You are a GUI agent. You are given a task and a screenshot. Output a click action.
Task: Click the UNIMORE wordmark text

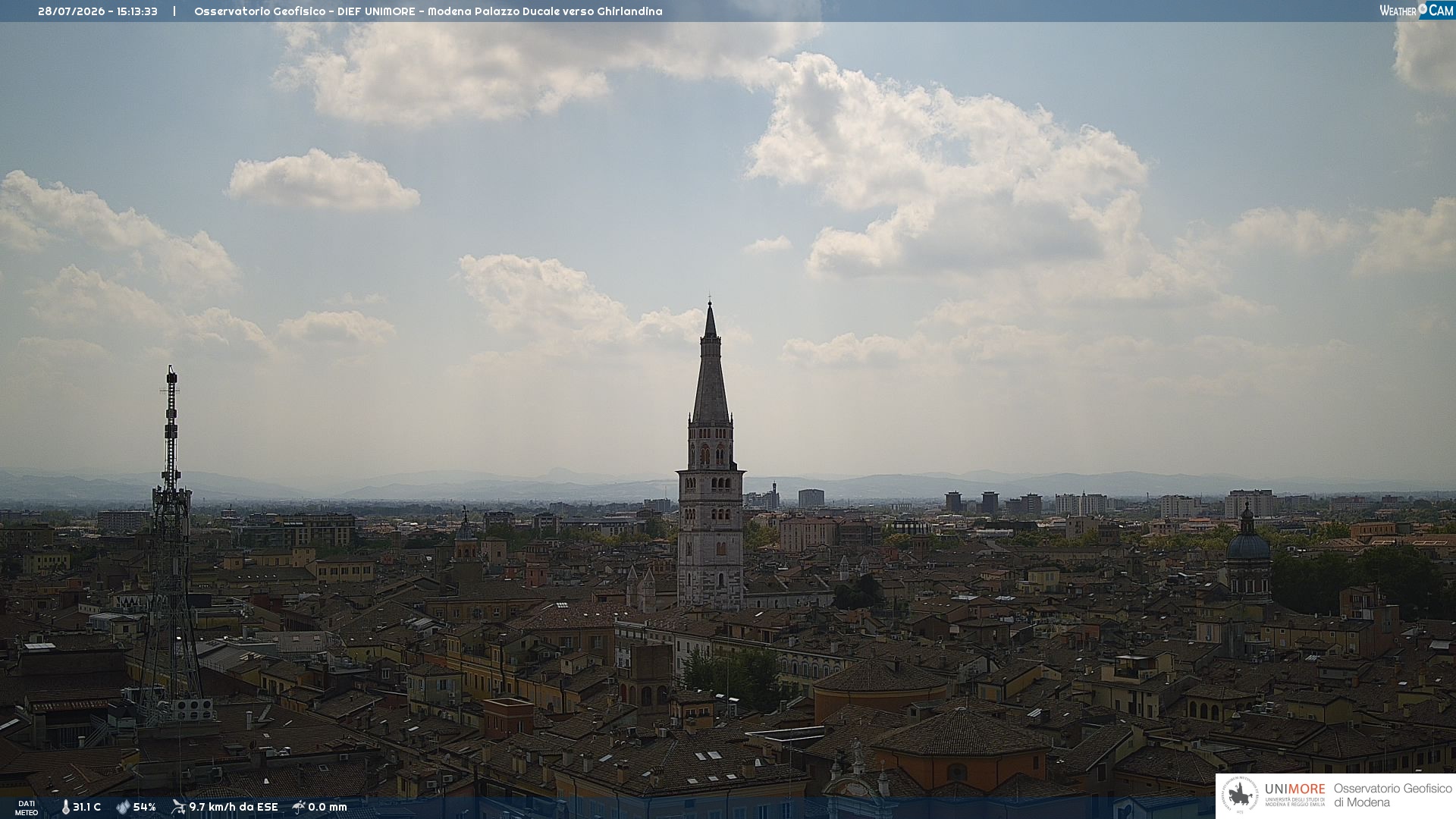click(x=1295, y=789)
